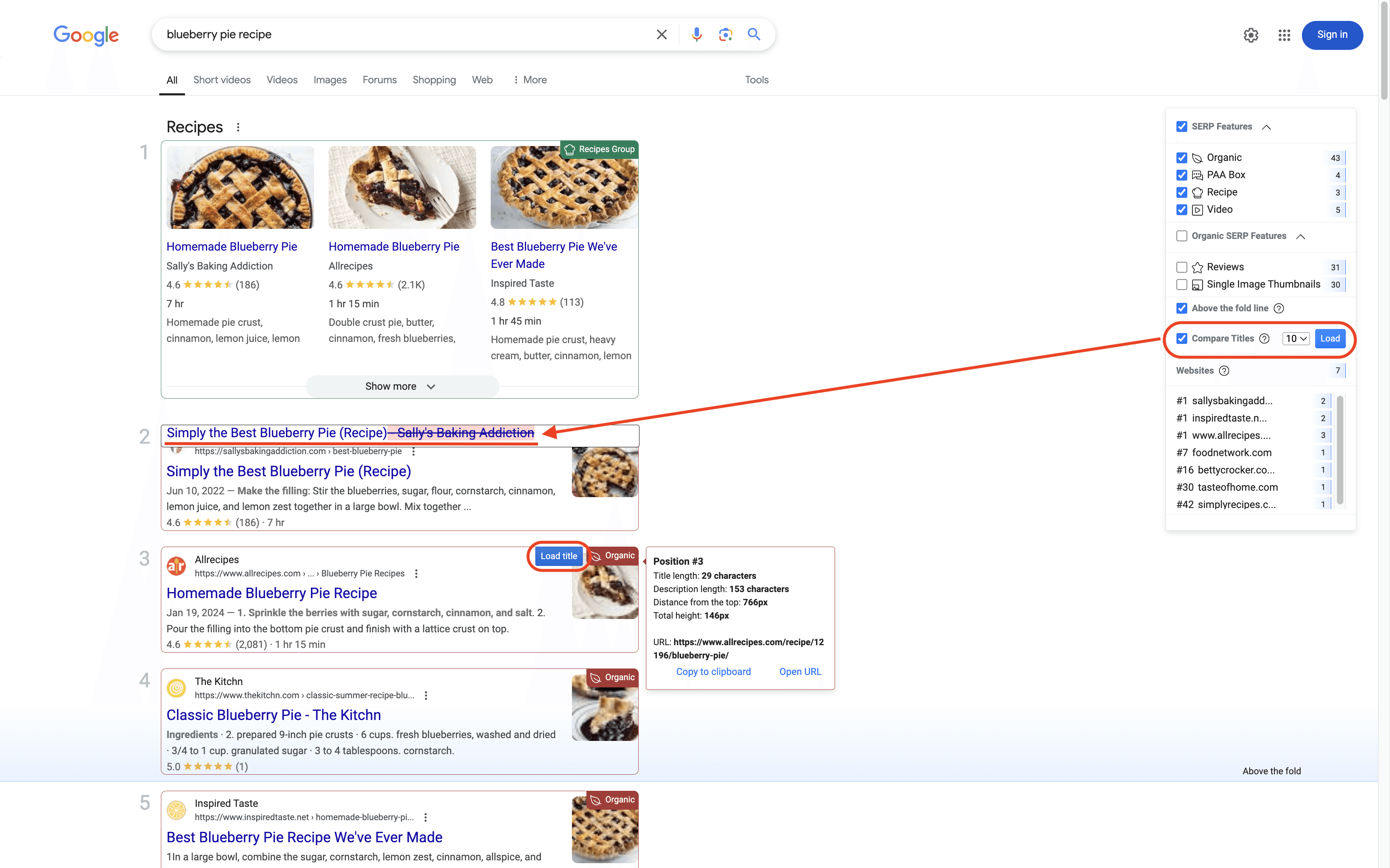1390x868 pixels.
Task: Open options for the Allrecipes result URL
Action: coord(416,574)
